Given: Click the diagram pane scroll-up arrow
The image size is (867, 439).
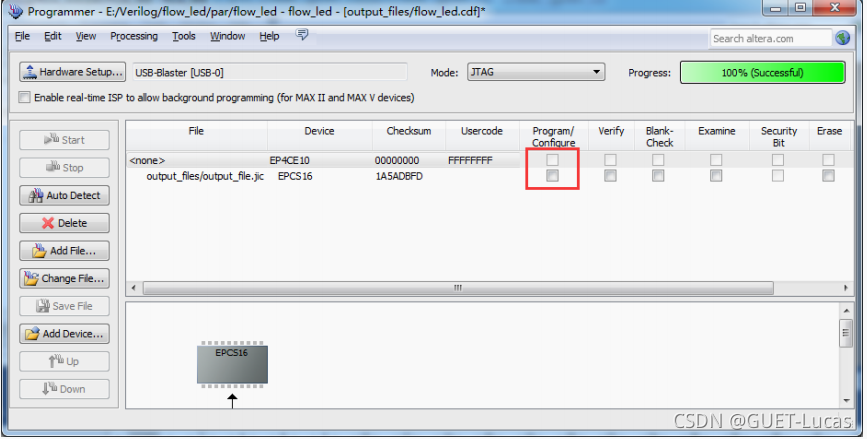Looking at the screenshot, I should (846, 311).
